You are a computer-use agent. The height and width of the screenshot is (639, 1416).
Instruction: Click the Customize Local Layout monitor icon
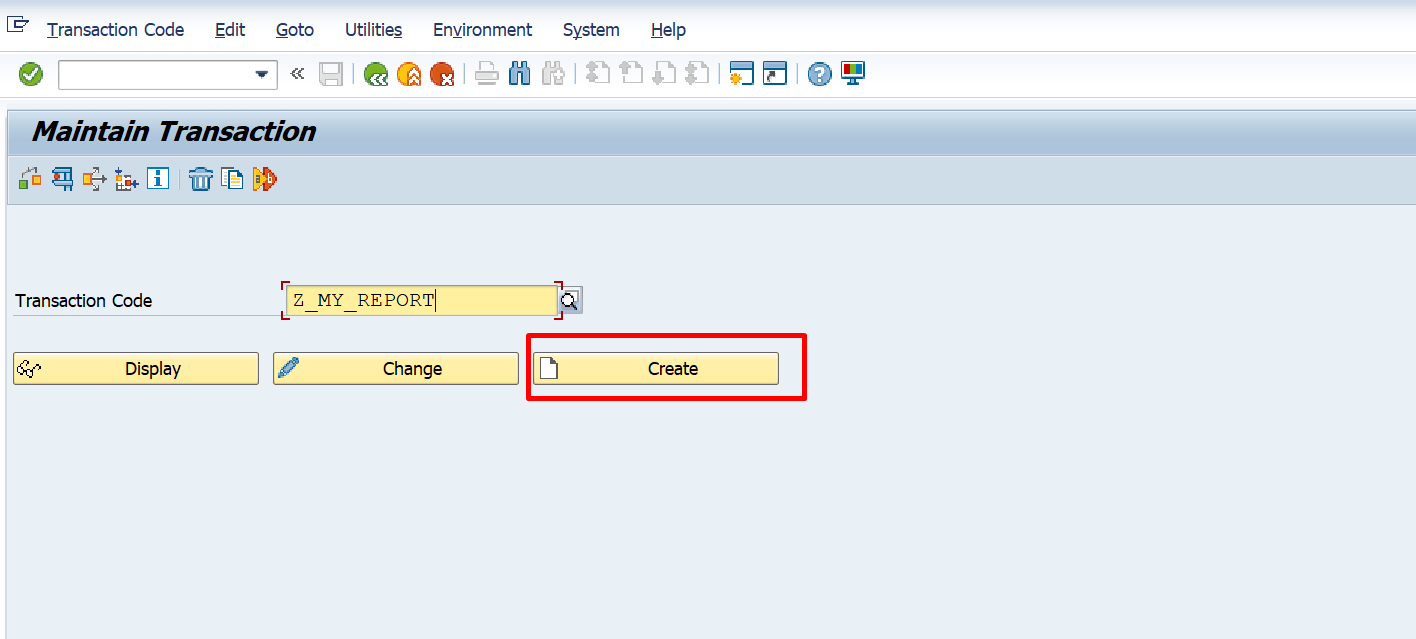(853, 74)
